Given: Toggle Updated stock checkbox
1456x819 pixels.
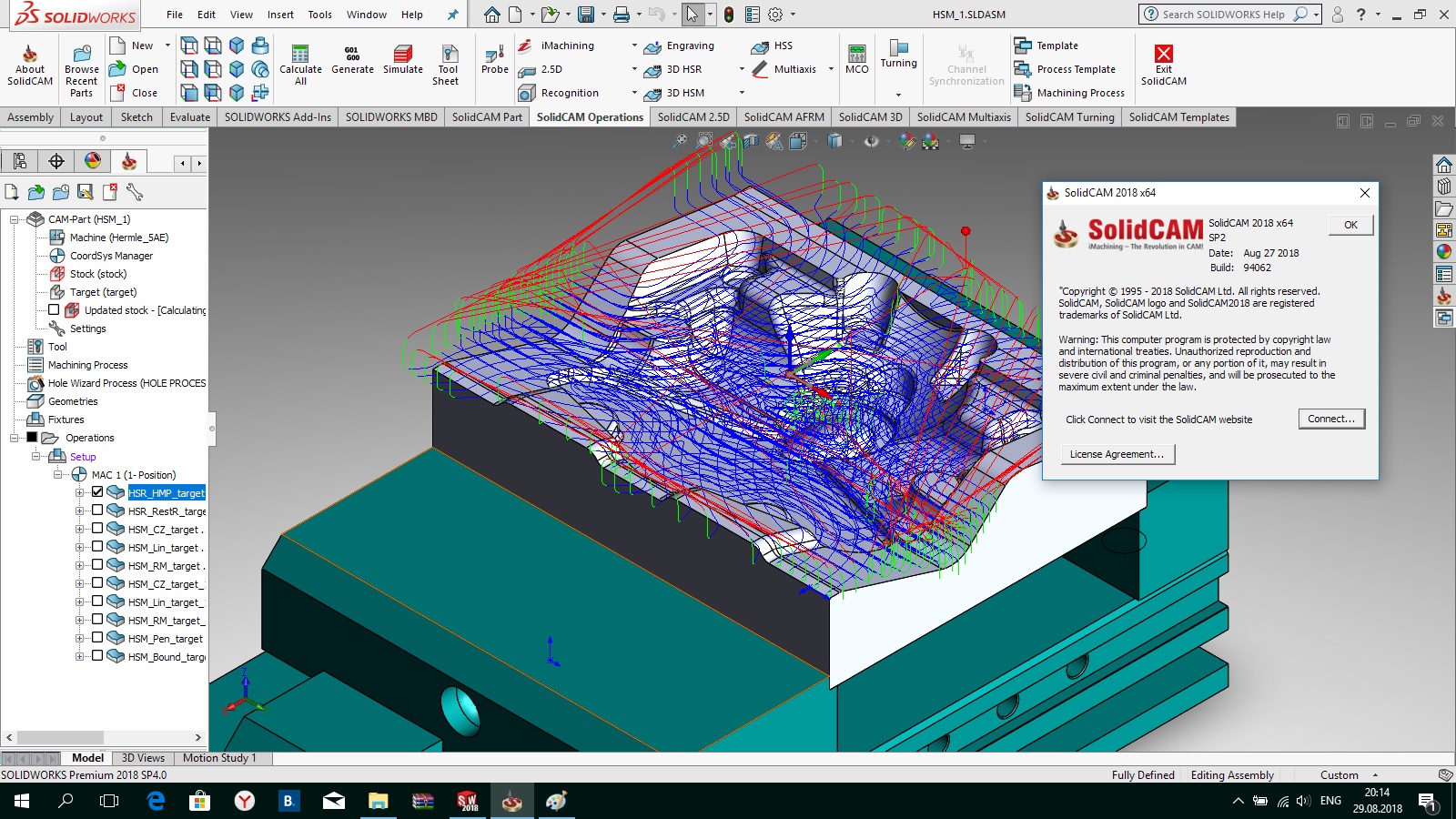Looking at the screenshot, I should point(54,310).
